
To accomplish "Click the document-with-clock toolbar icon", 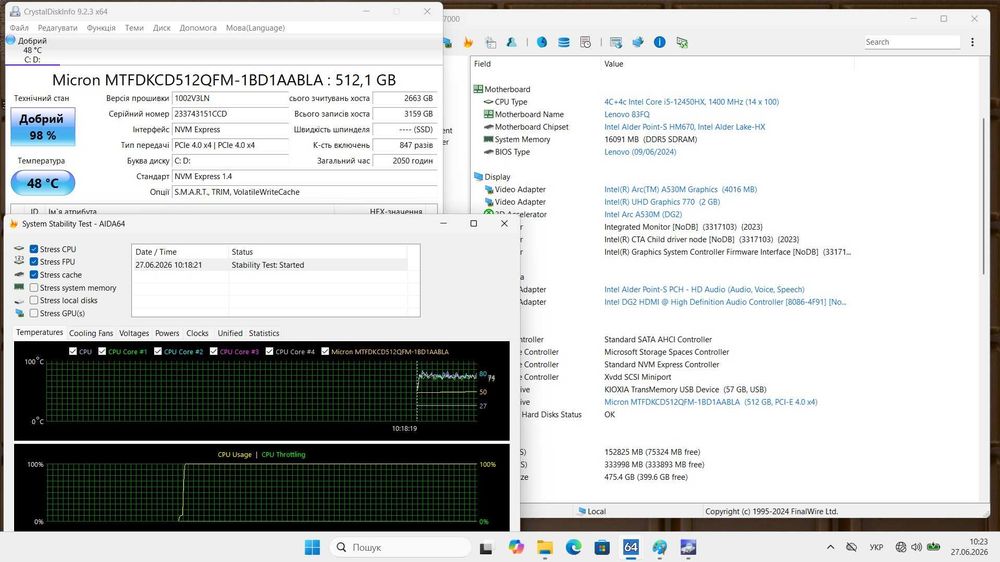I will (585, 42).
